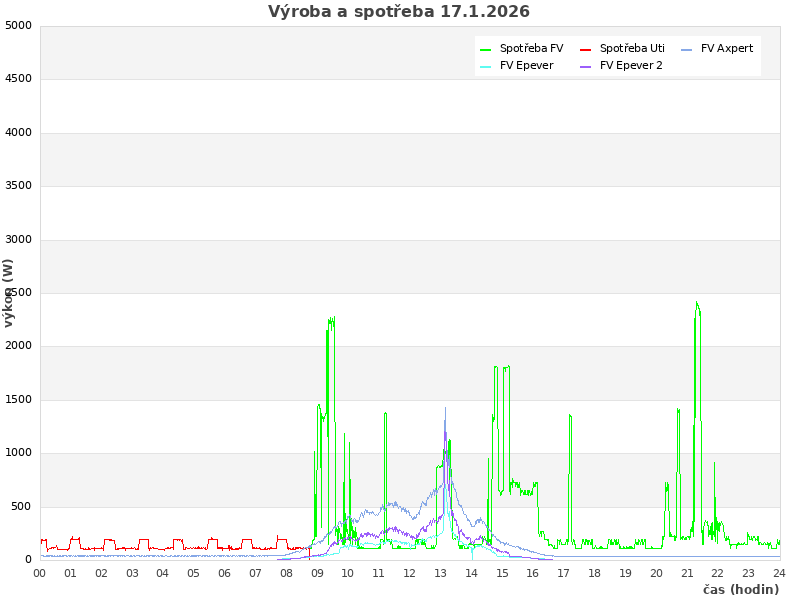The width and height of the screenshot is (800, 600).
Task: Click the čas (hodin) x-axis title
Action: point(740,589)
